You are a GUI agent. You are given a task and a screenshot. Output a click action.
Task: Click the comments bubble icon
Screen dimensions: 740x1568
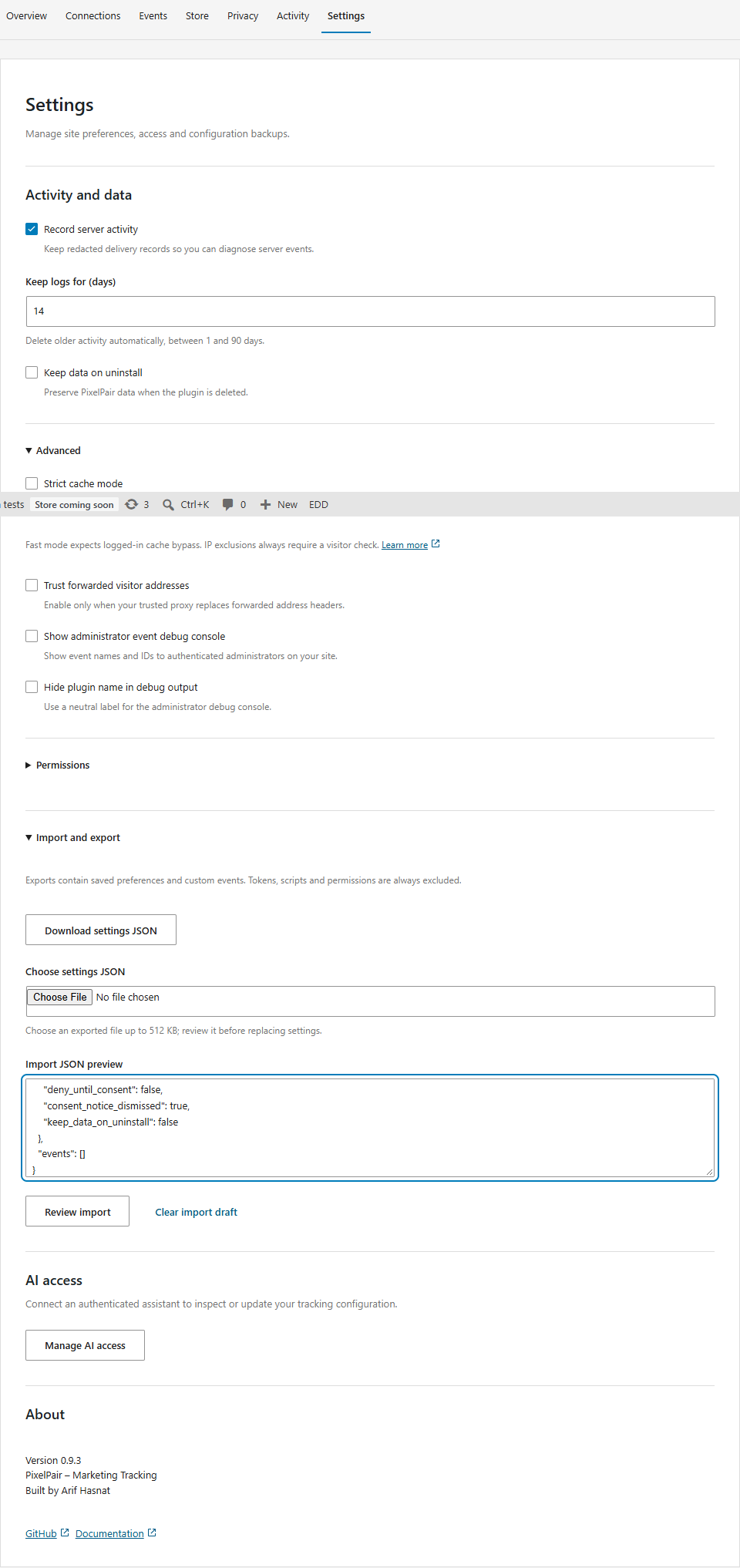pos(227,504)
